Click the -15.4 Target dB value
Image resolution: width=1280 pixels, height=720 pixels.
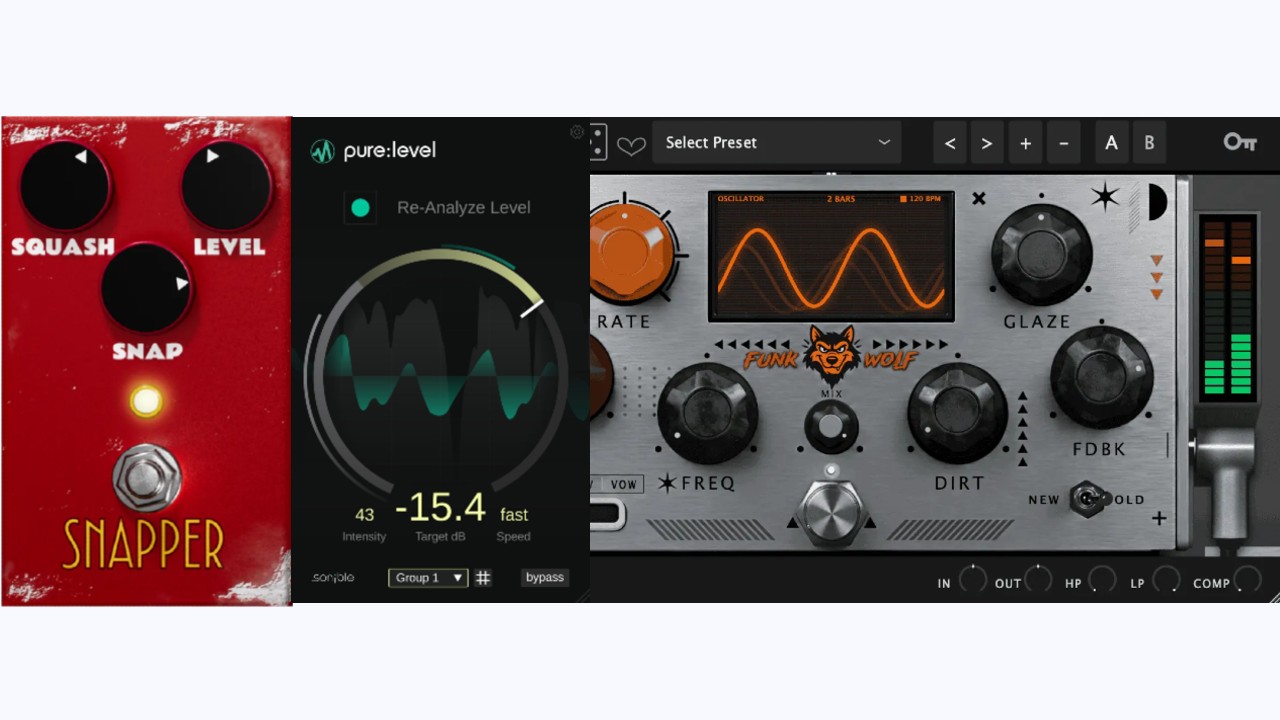click(x=441, y=508)
